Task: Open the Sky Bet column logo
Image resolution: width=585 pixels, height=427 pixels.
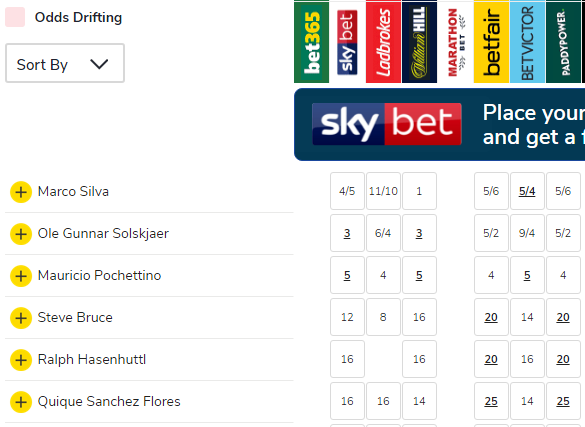Action: pyautogui.click(x=347, y=42)
